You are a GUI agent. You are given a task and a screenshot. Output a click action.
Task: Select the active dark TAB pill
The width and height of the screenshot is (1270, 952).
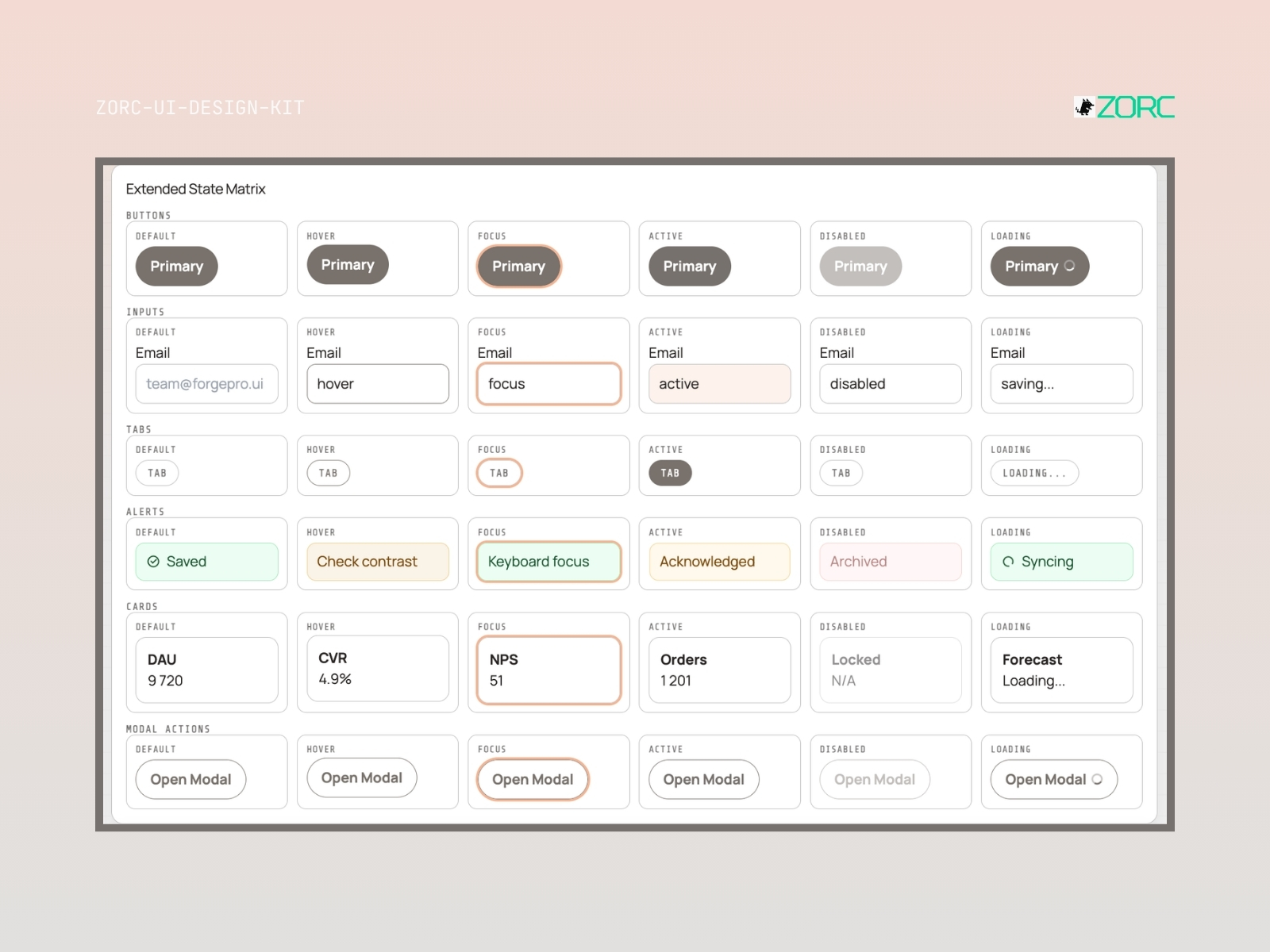(x=670, y=473)
